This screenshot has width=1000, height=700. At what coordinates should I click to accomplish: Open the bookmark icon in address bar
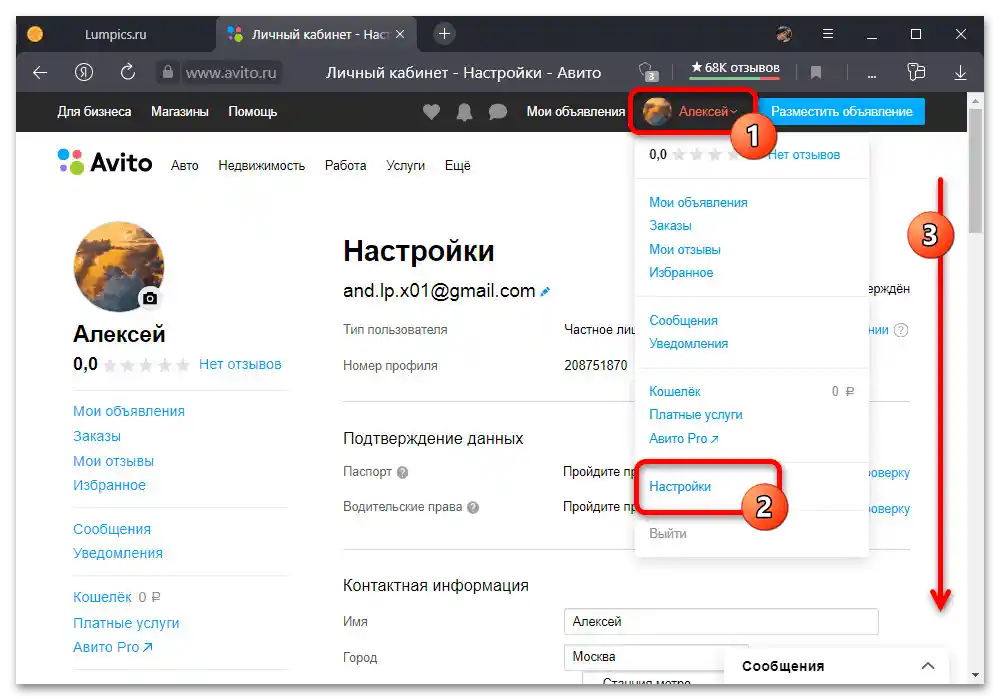click(816, 73)
